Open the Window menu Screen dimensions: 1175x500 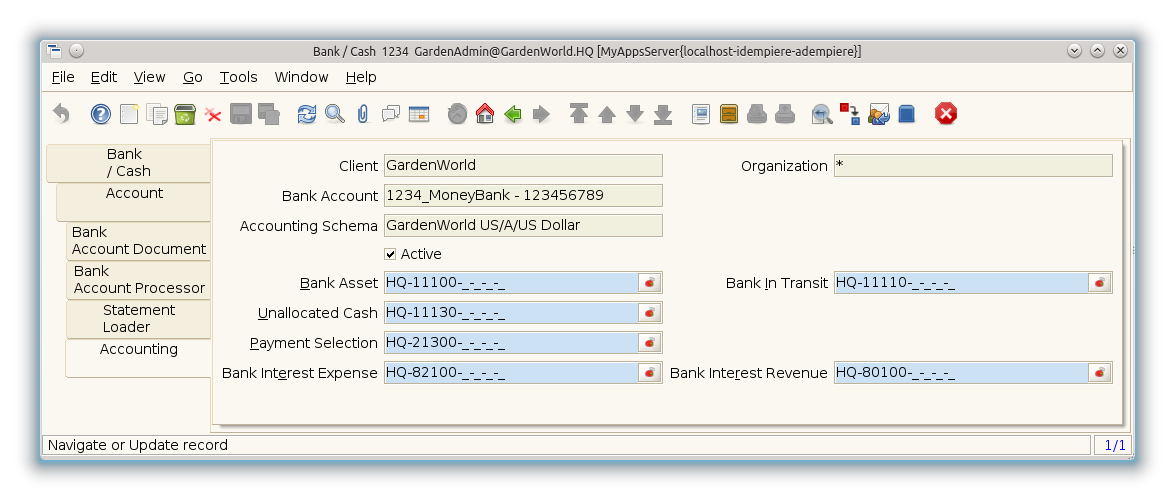click(x=301, y=77)
